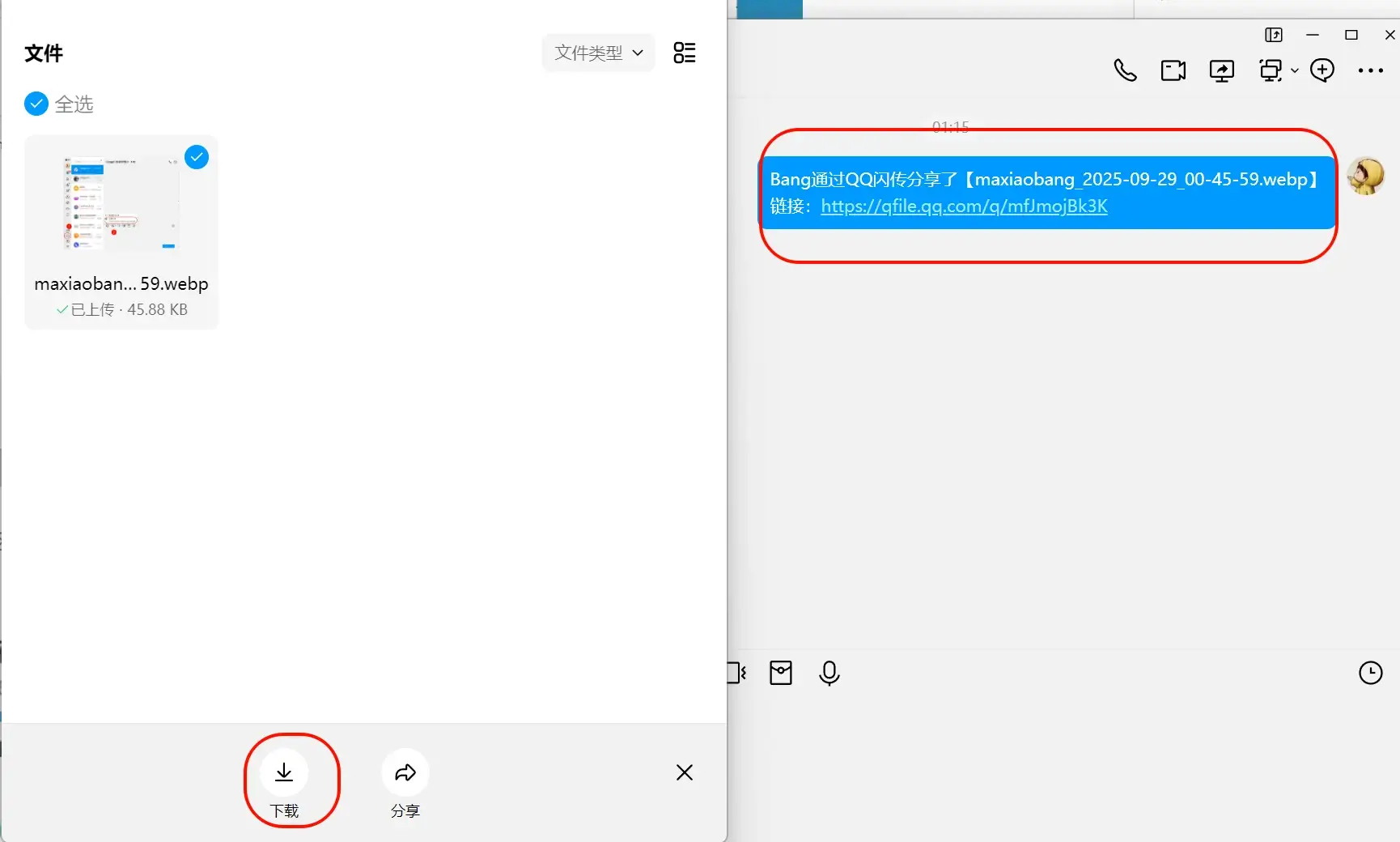Click the red envelope icon

click(781, 673)
